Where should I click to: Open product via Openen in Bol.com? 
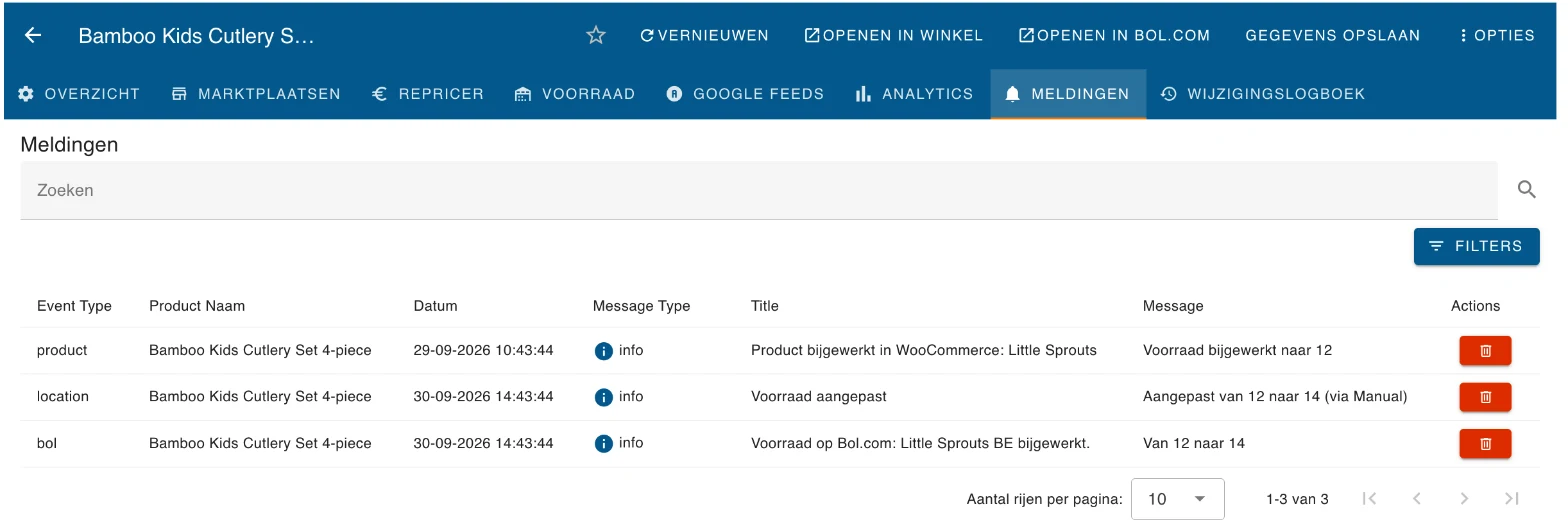pos(1114,35)
